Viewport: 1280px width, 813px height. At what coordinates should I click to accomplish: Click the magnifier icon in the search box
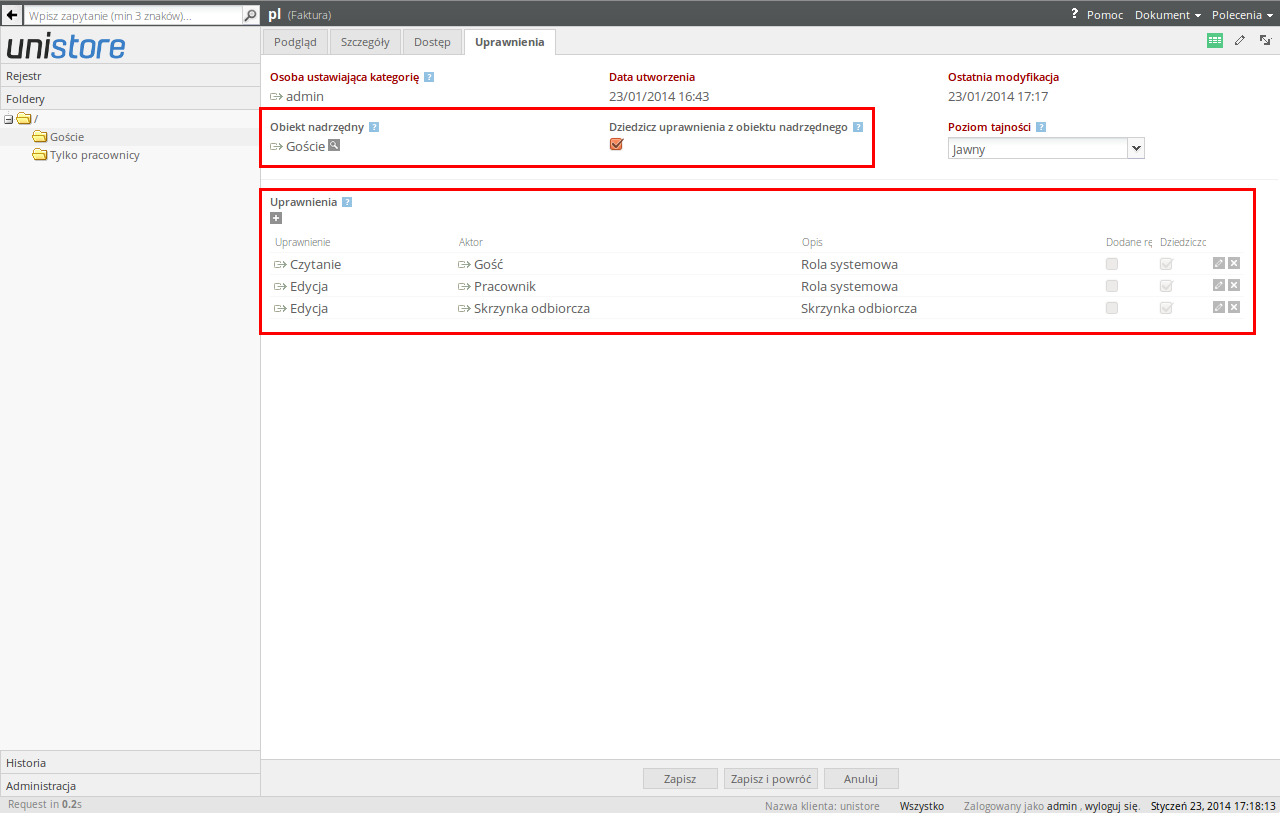[251, 16]
